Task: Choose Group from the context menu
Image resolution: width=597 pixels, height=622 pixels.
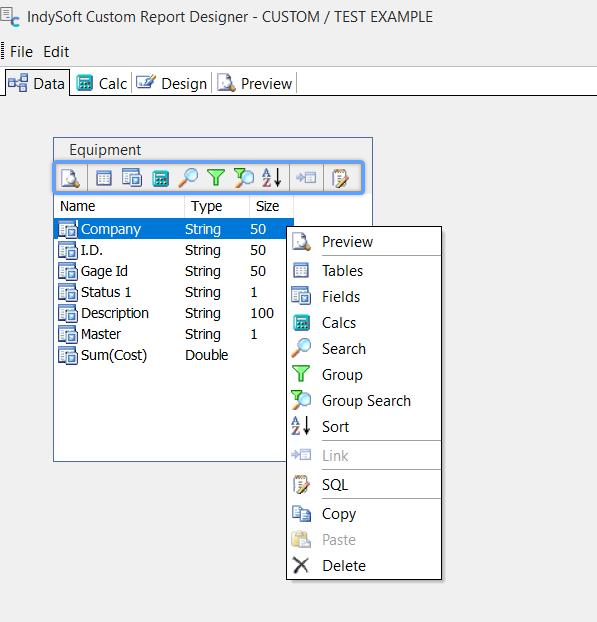Action: (x=364, y=375)
